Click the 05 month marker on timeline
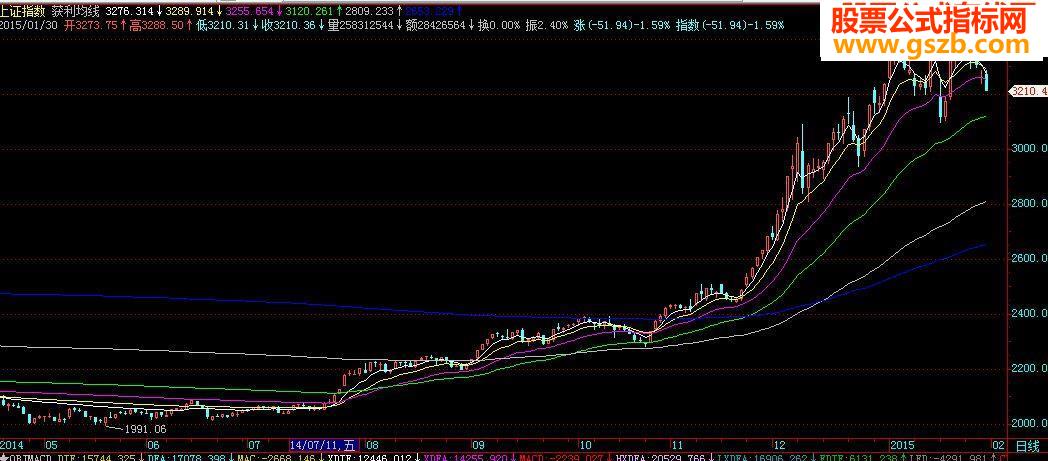Screen dimensions: 1048x461 coord(51,444)
